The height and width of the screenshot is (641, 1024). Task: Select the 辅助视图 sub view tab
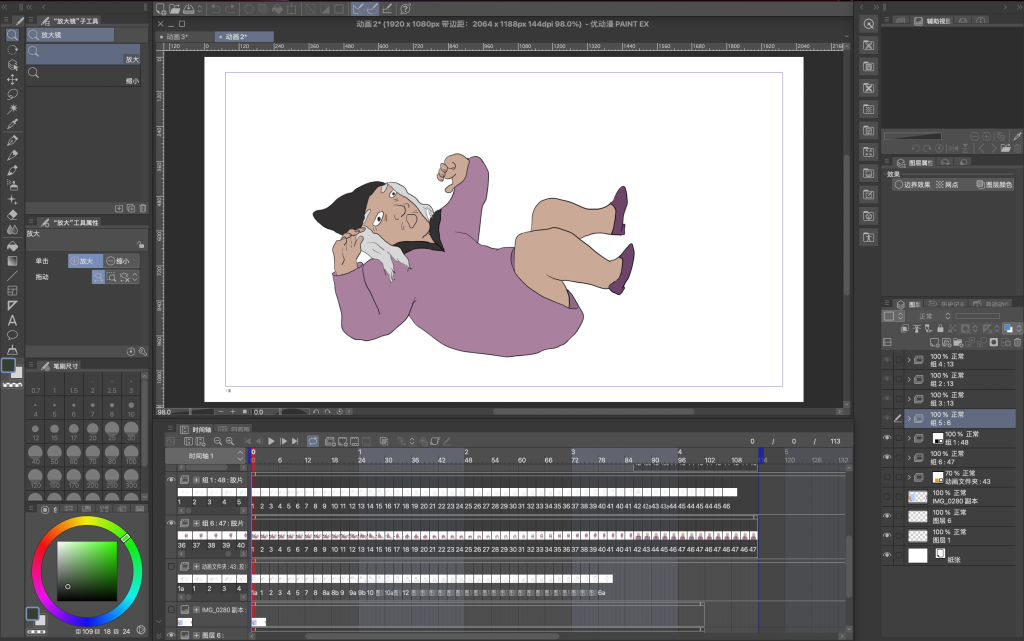(933, 21)
